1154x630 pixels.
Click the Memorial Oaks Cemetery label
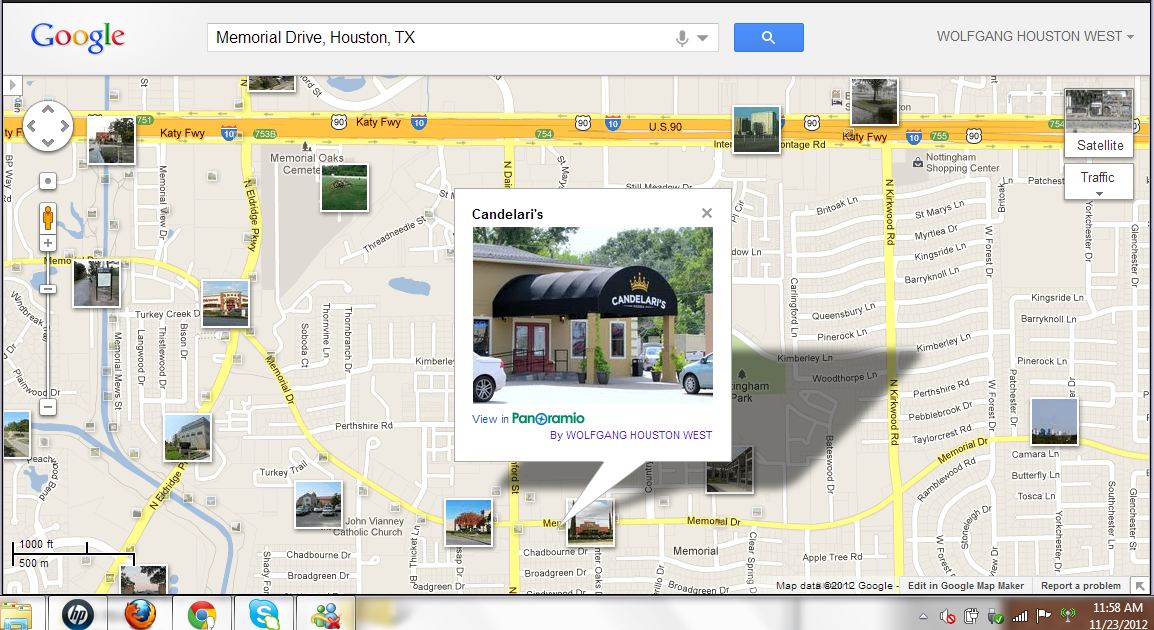[x=306, y=163]
